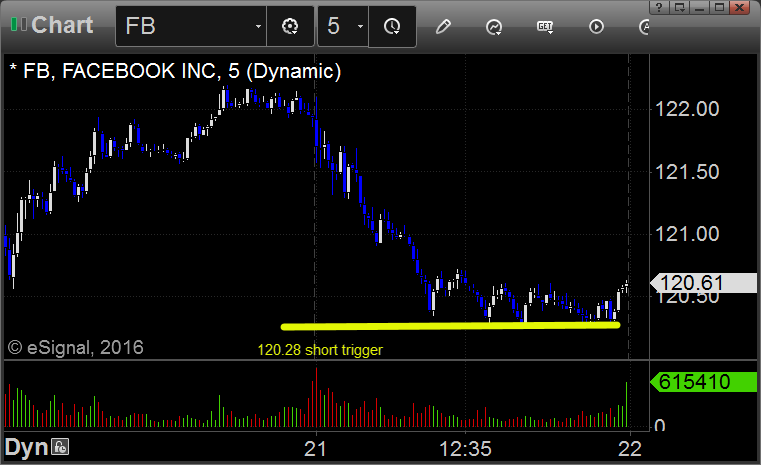Close the chart window
Screen dimensions: 761x465
tap(740, 7)
